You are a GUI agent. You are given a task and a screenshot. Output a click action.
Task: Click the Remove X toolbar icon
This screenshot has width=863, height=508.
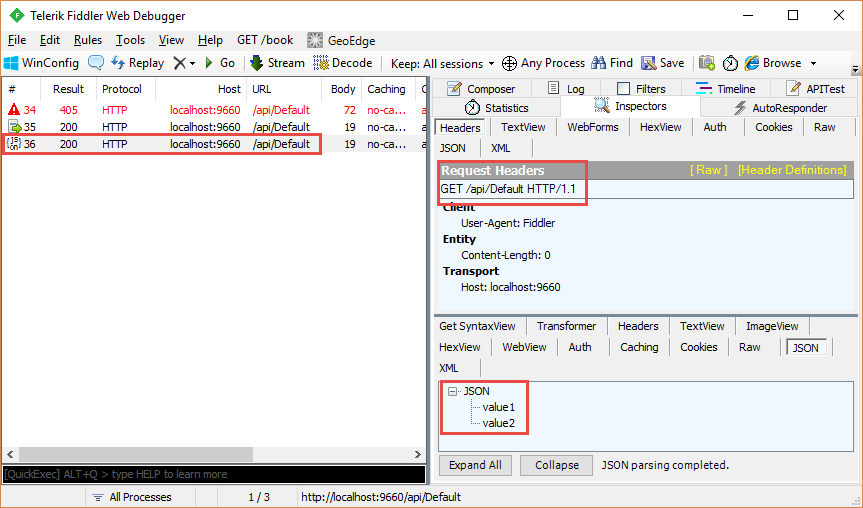[x=179, y=63]
